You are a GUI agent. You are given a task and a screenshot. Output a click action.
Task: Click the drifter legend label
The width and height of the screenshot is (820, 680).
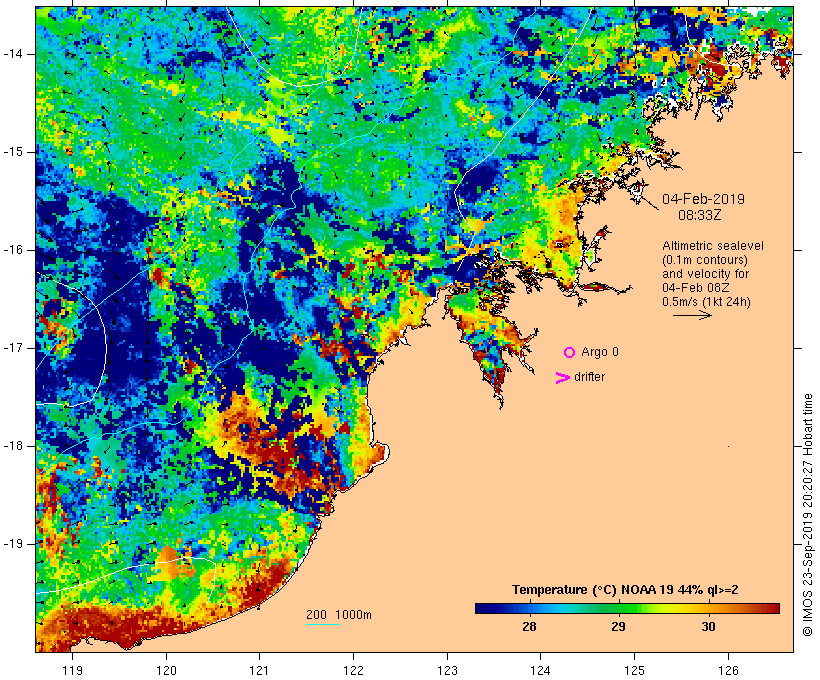pyautogui.click(x=589, y=377)
